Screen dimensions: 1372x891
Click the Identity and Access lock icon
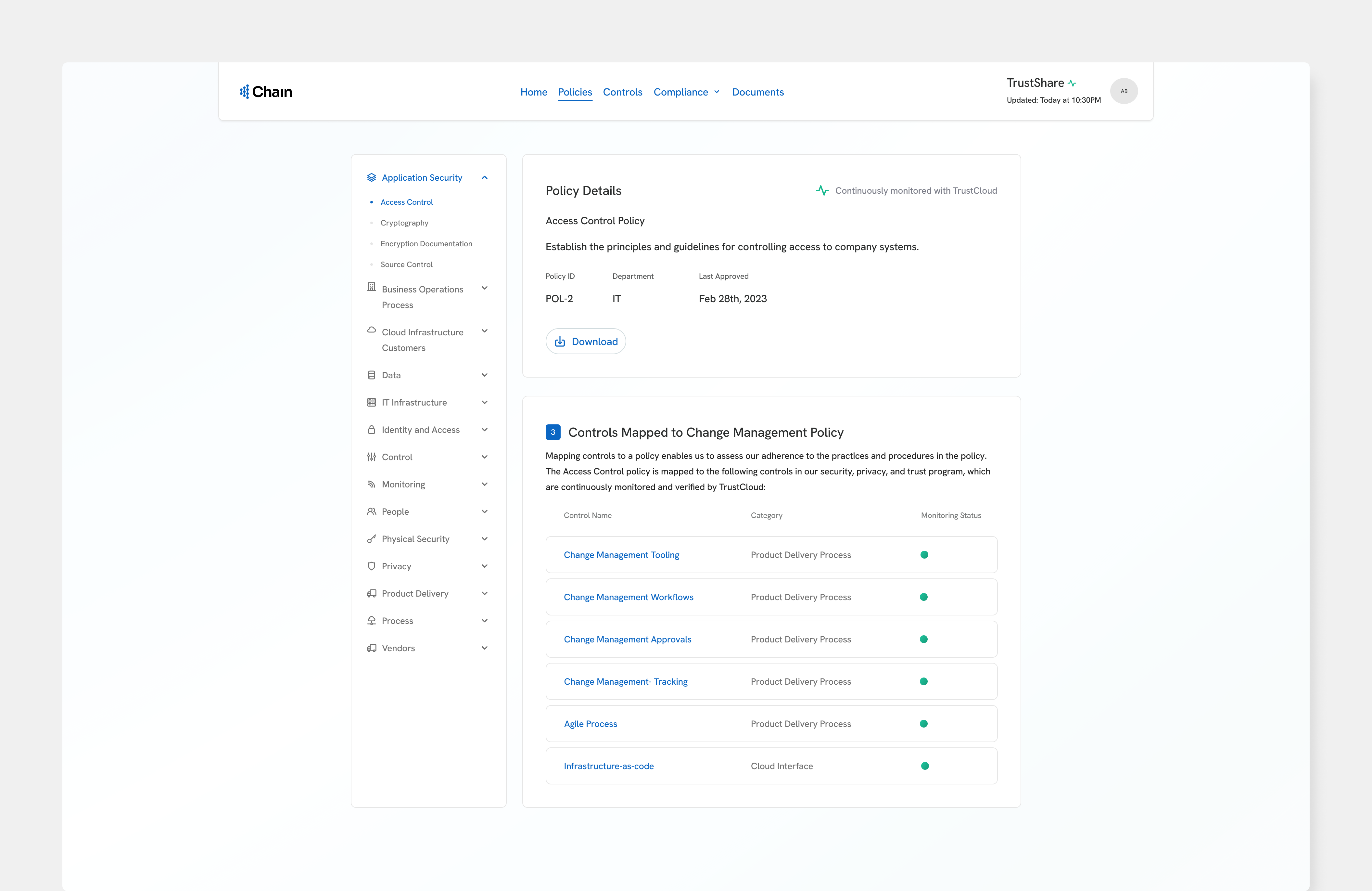pyautogui.click(x=371, y=430)
